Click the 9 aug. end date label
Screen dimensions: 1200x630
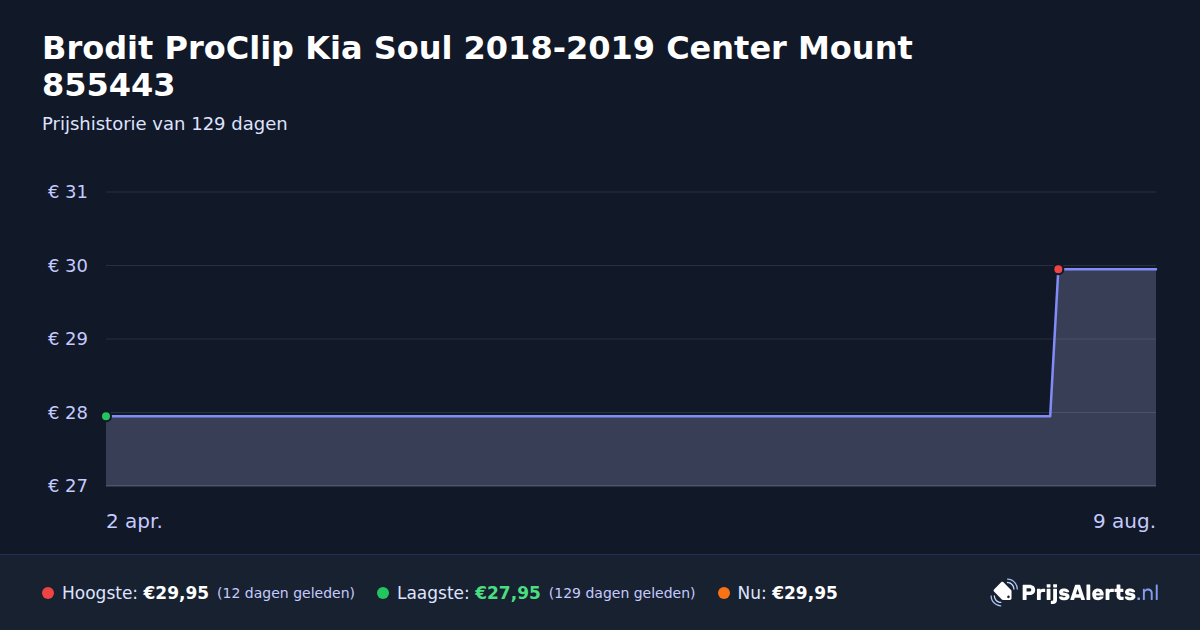[x=1124, y=521]
